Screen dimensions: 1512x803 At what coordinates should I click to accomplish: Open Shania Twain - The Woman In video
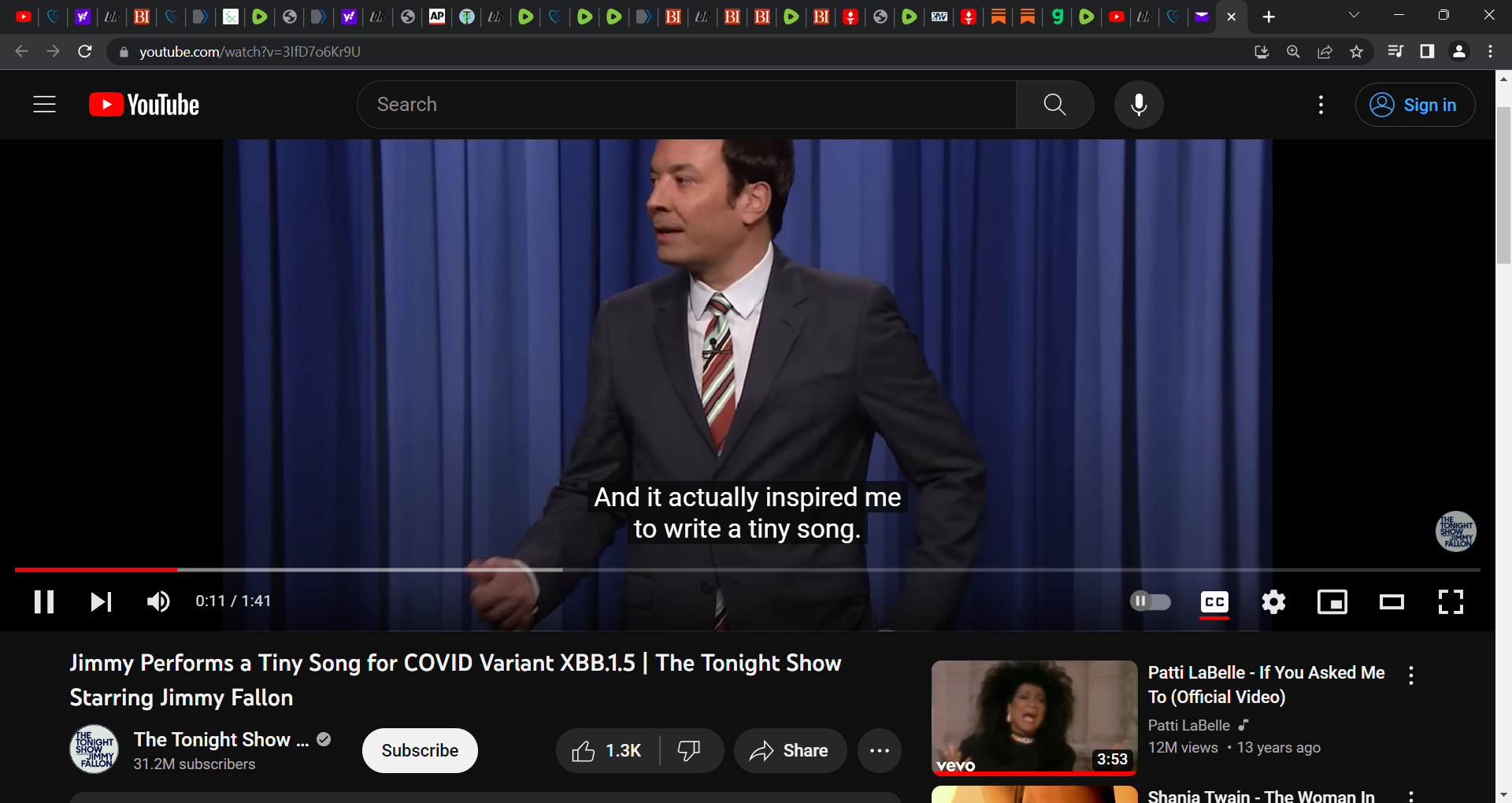[1261, 796]
